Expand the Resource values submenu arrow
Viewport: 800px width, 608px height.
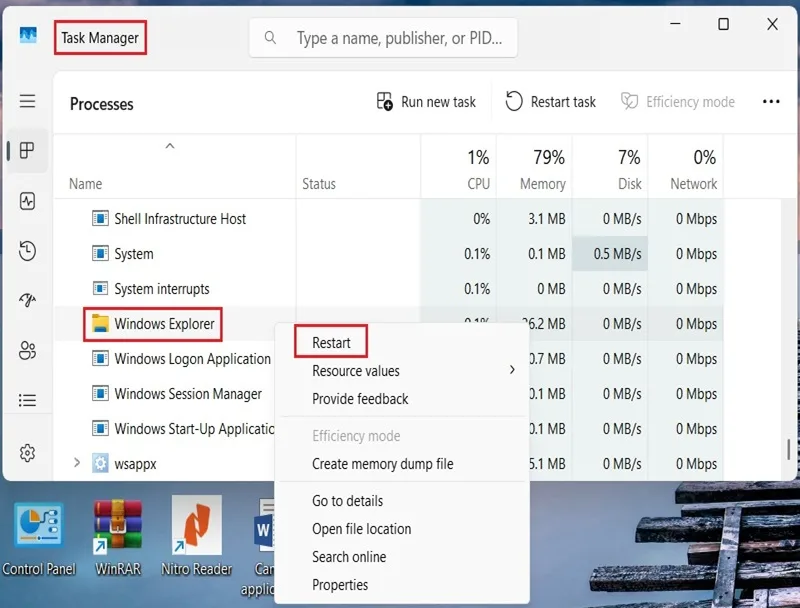[x=512, y=369]
